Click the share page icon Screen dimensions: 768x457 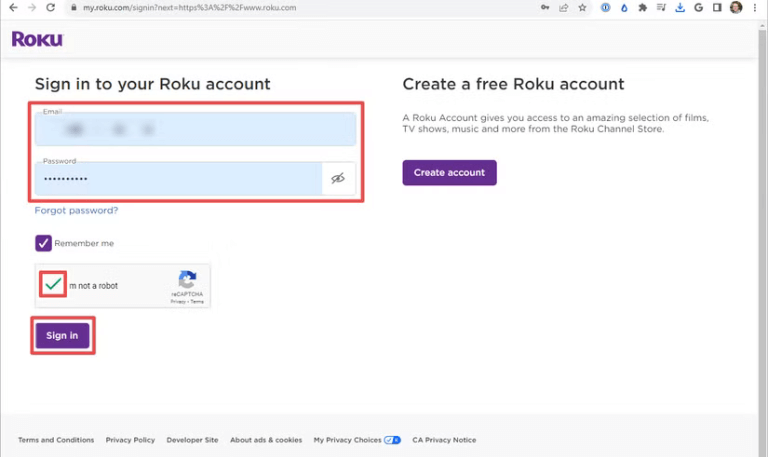pyautogui.click(x=564, y=8)
